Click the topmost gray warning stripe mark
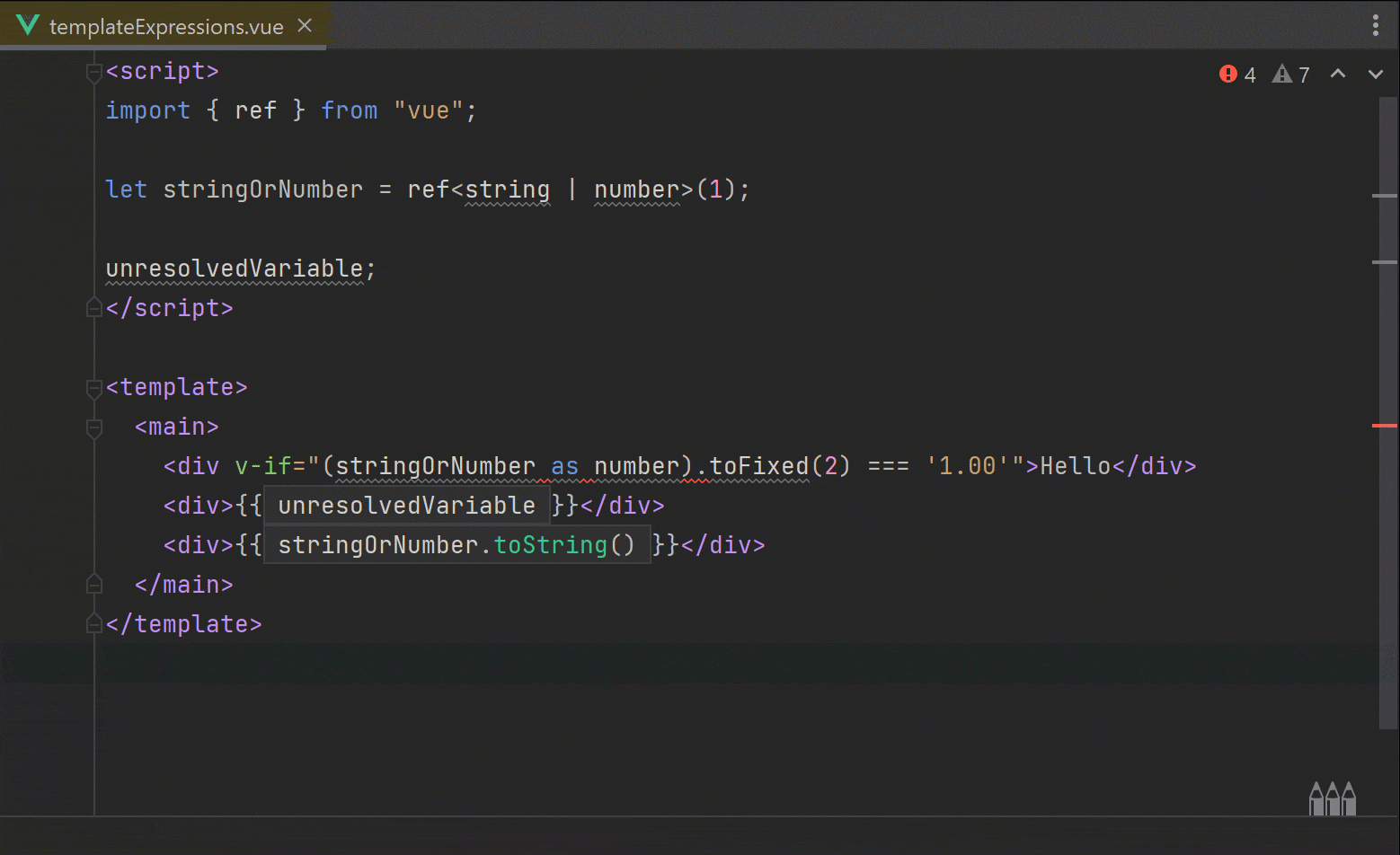 1385,195
